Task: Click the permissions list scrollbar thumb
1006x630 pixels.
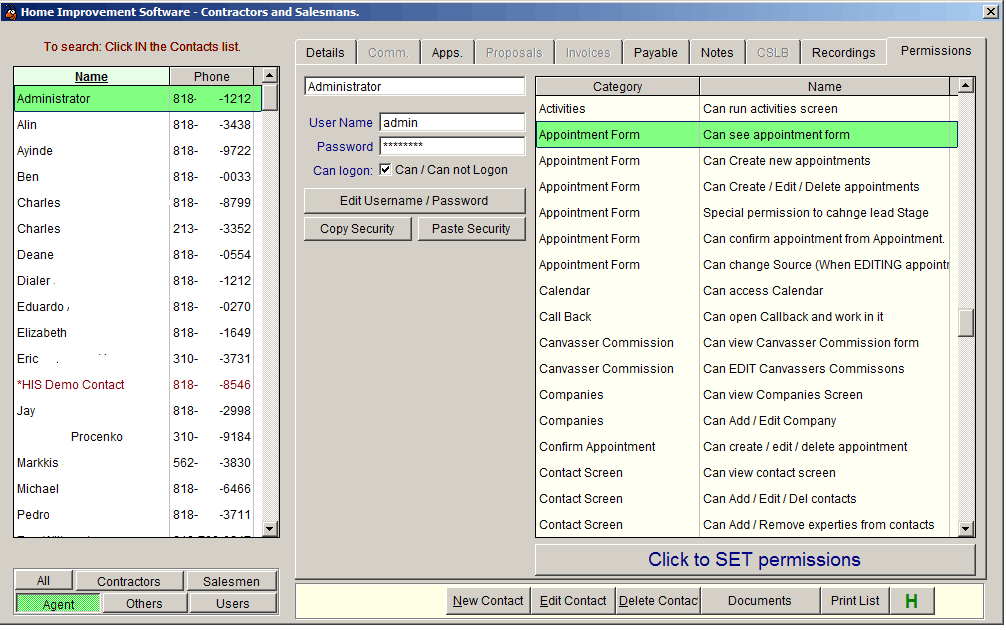Action: click(x=966, y=323)
